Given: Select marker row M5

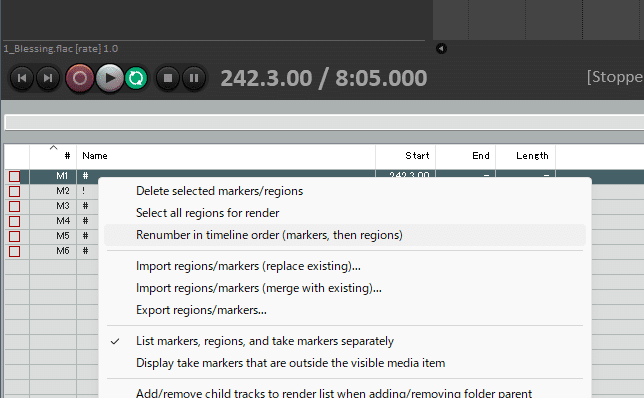Looking at the screenshot, I should pos(51,236).
